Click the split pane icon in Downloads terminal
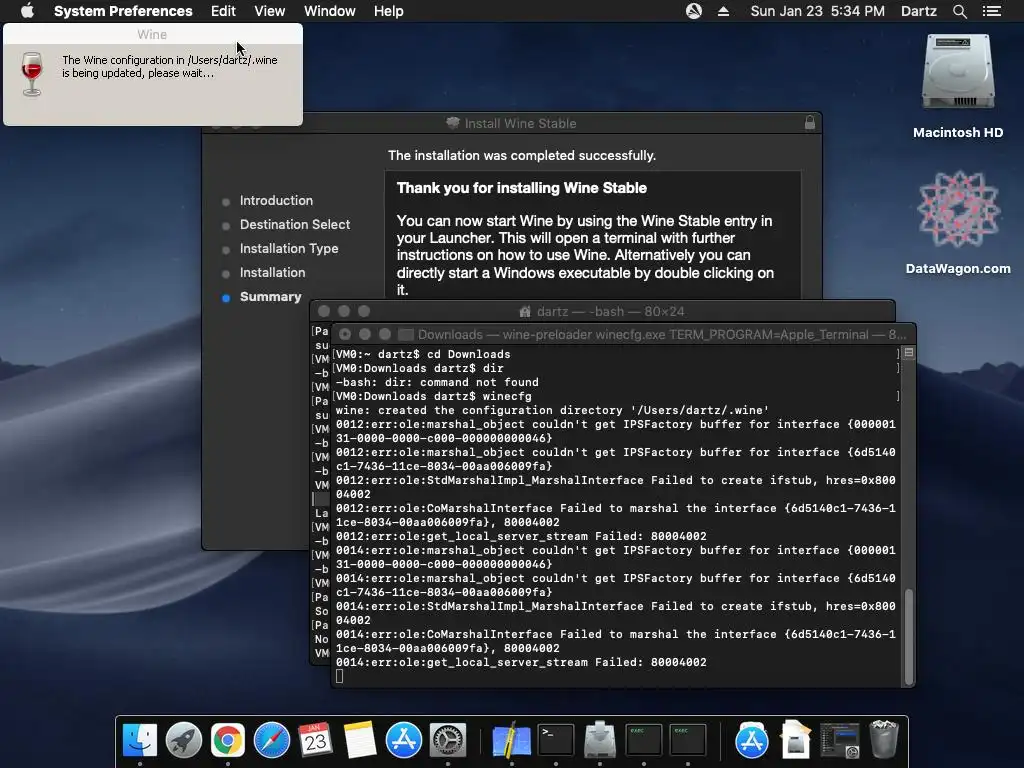The width and height of the screenshot is (1024, 768). point(908,353)
